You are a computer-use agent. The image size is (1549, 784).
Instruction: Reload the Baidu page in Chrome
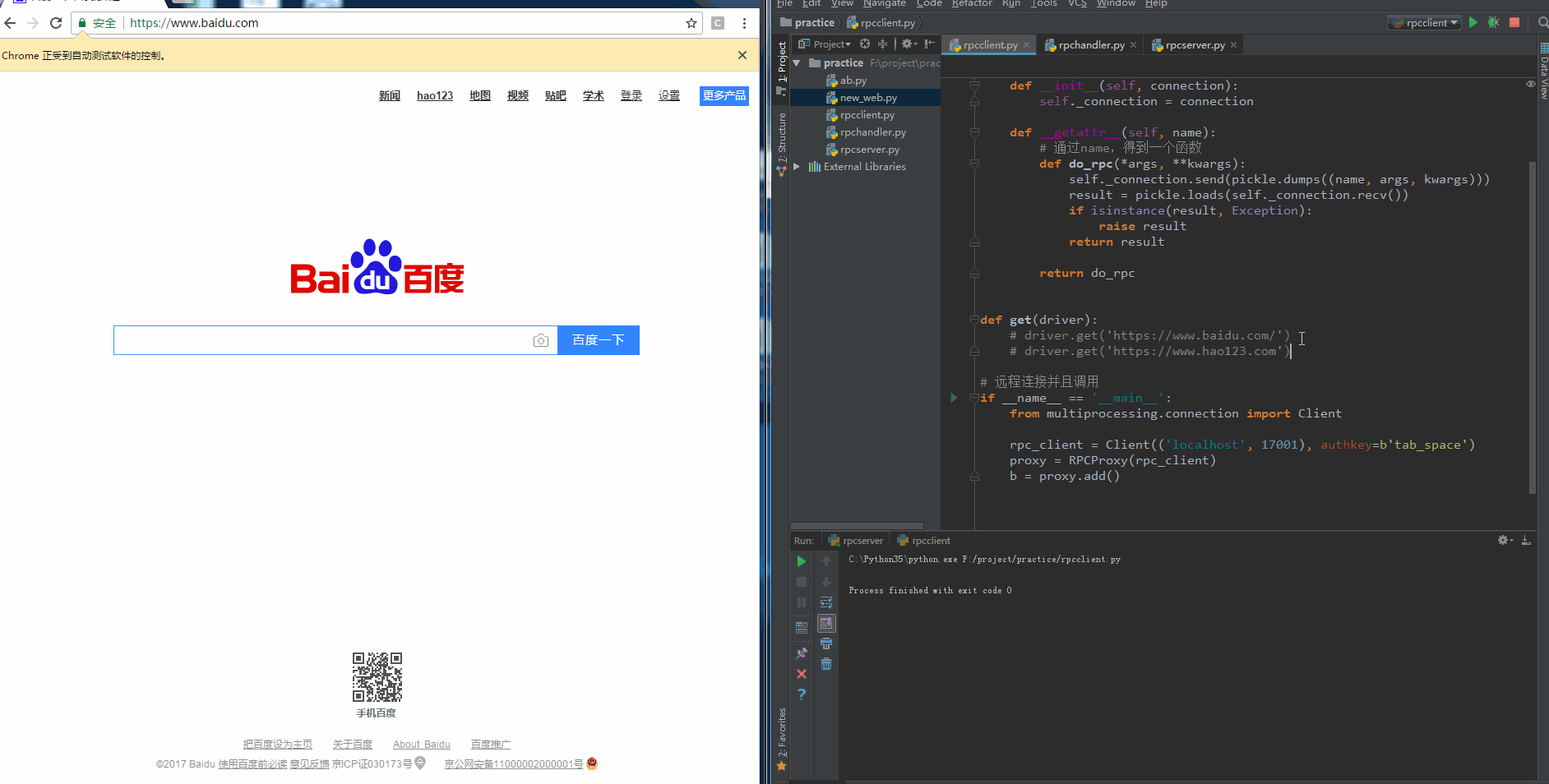coord(56,23)
